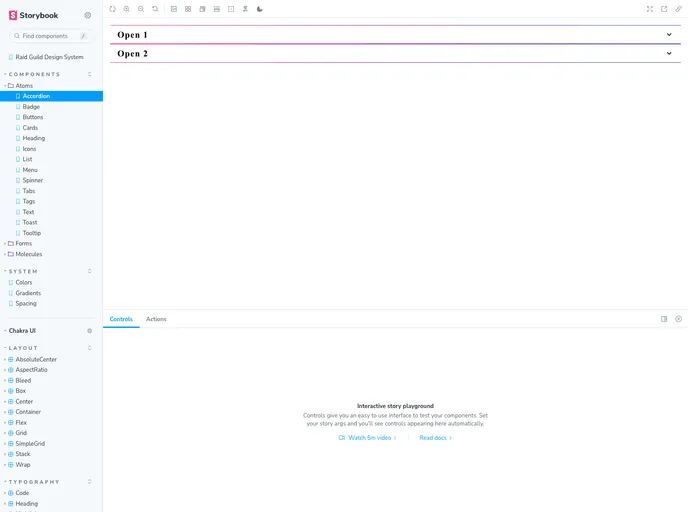Change addon panel orientation icon
688x512 pixels.
[664, 319]
